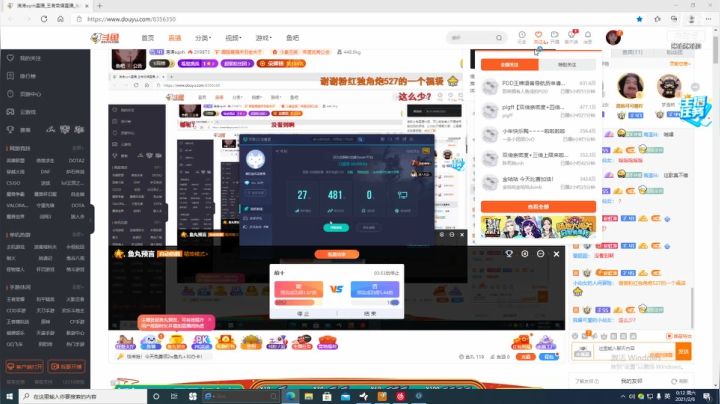720x404 pixels.
Task: Open the history clock icon
Action: coord(522,37)
